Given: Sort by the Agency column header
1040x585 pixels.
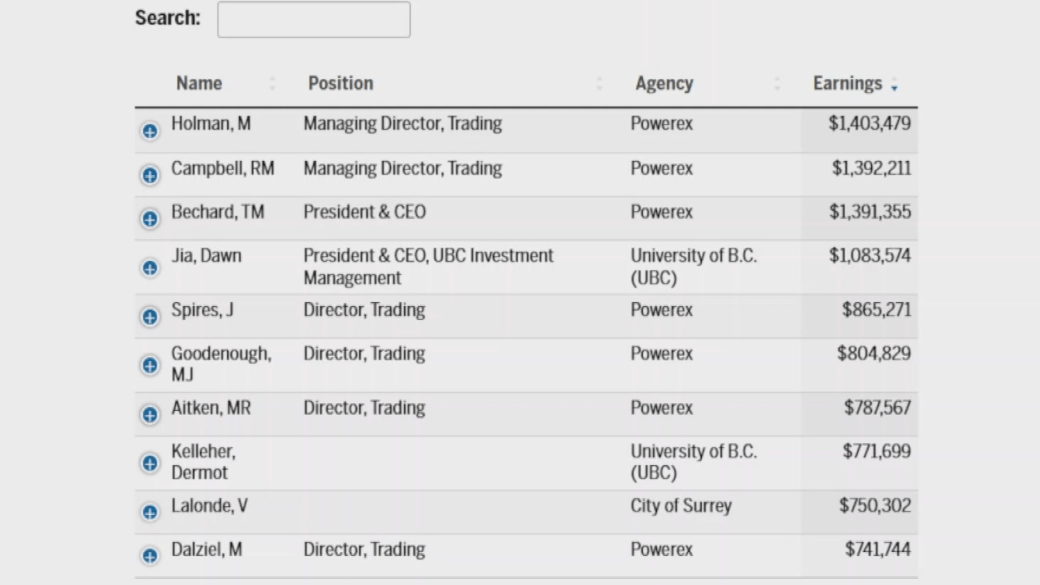Looking at the screenshot, I should point(664,84).
